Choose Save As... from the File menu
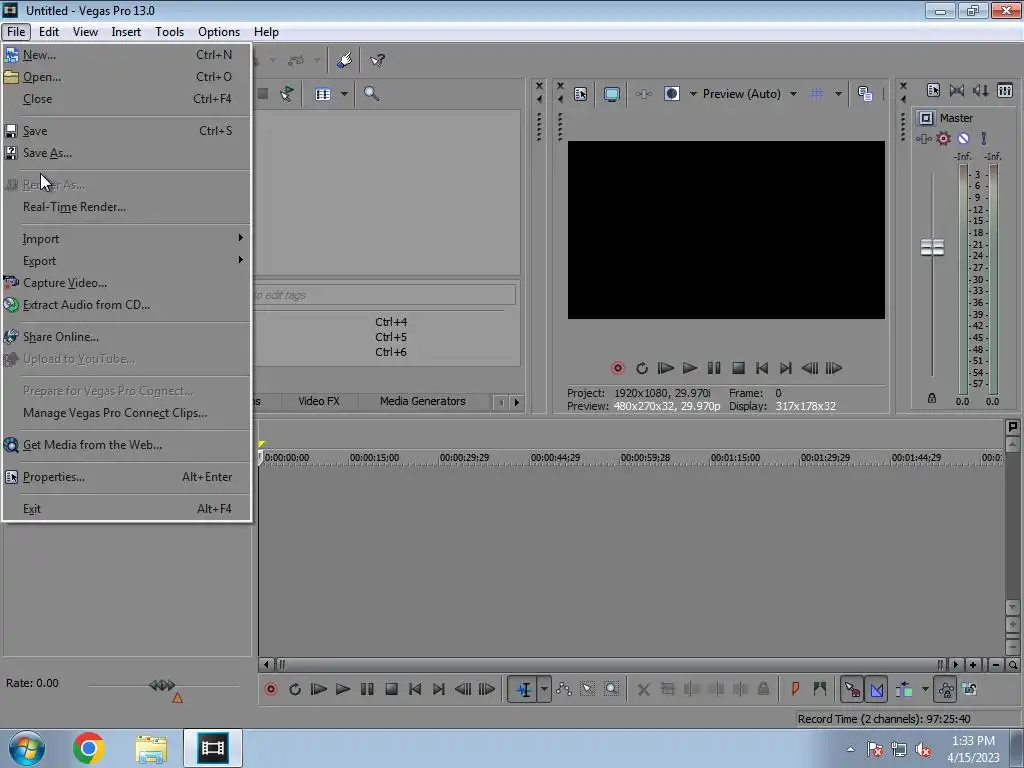1024x768 pixels. 127,153
